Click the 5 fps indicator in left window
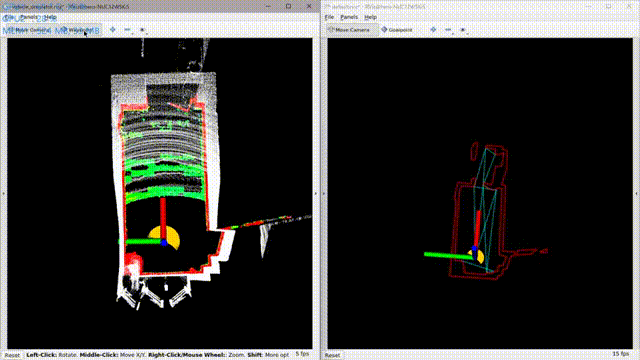The height and width of the screenshot is (360, 640). tap(302, 354)
